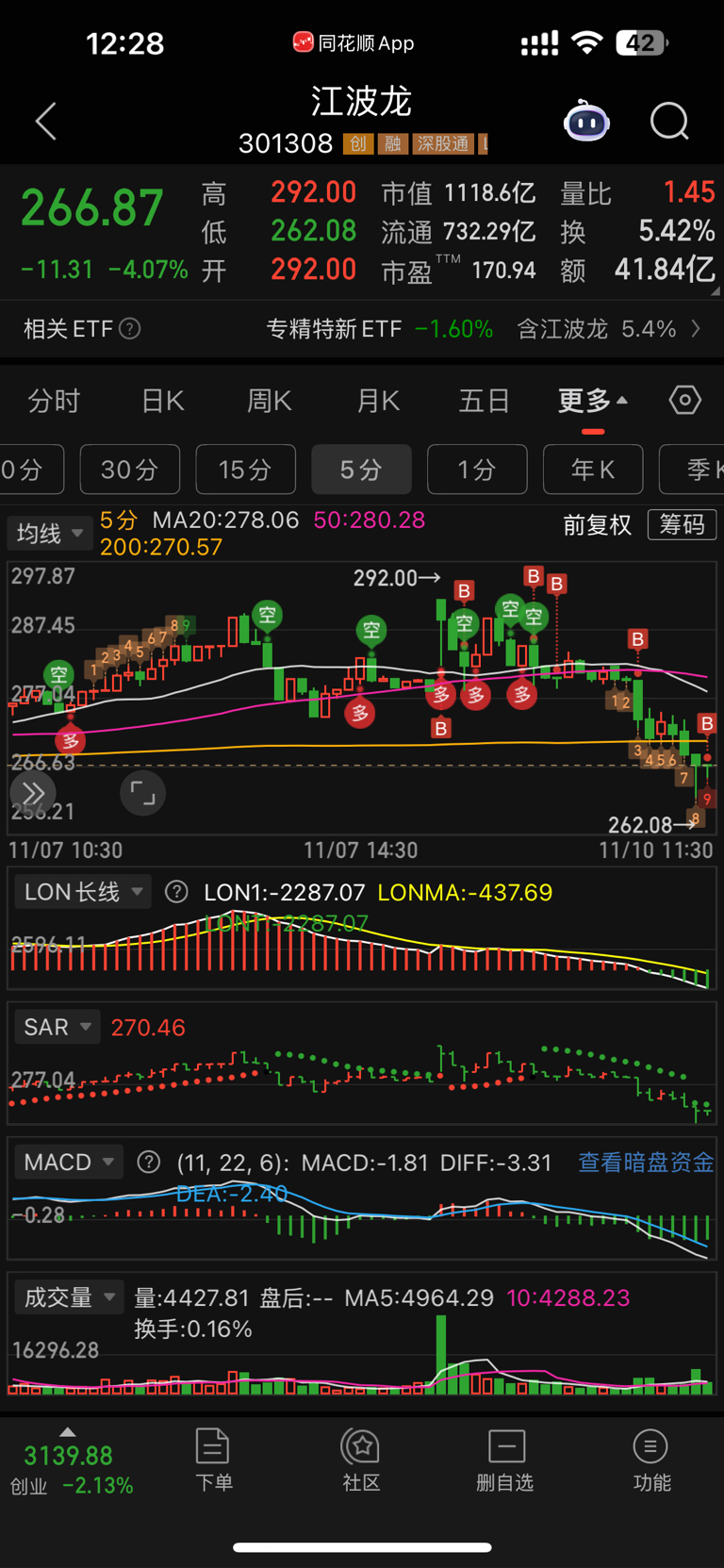Tap help icon beside LON长线
The width and height of the screenshot is (724, 1568).
click(176, 892)
